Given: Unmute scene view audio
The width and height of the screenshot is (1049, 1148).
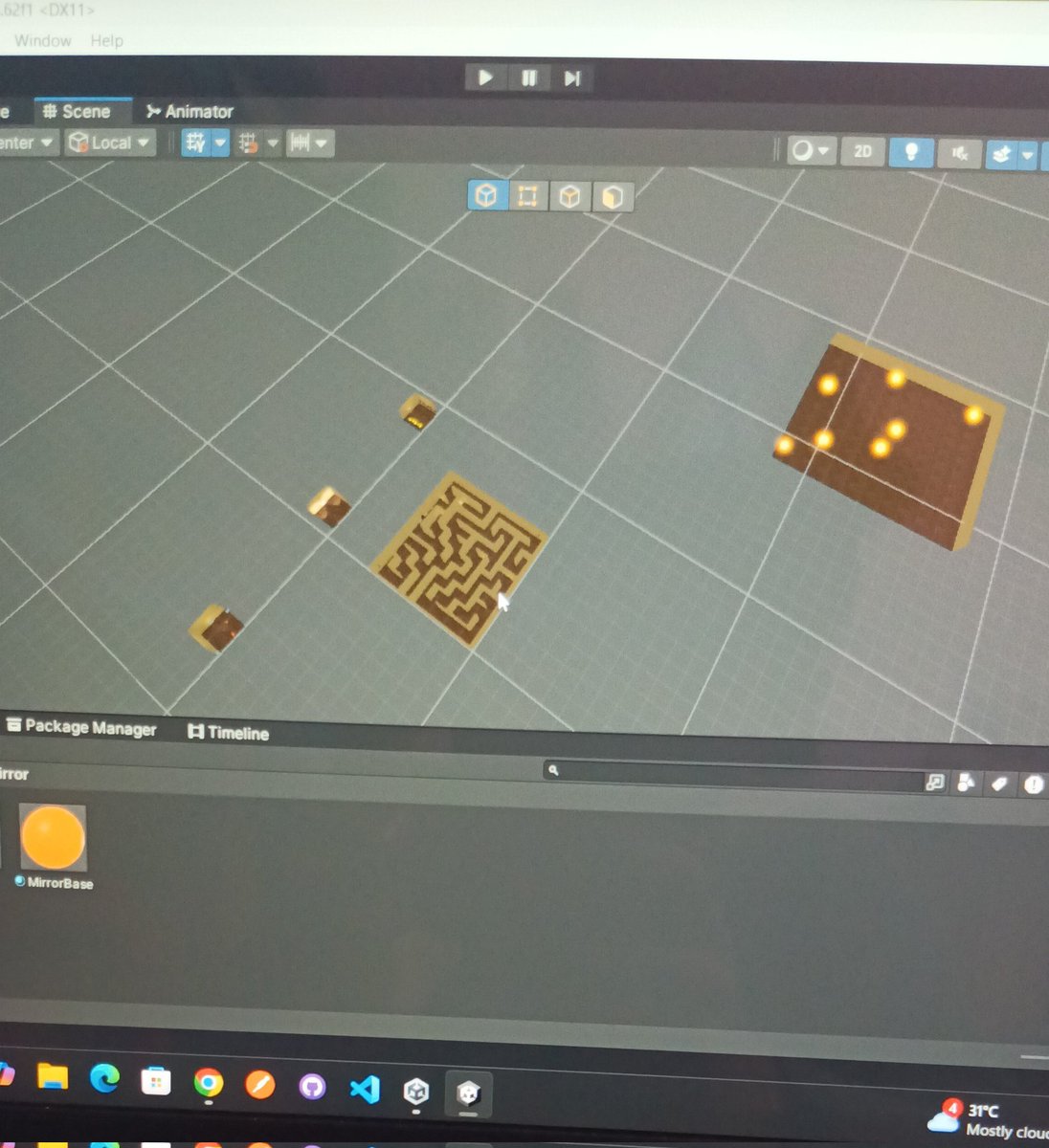Looking at the screenshot, I should 958,154.
